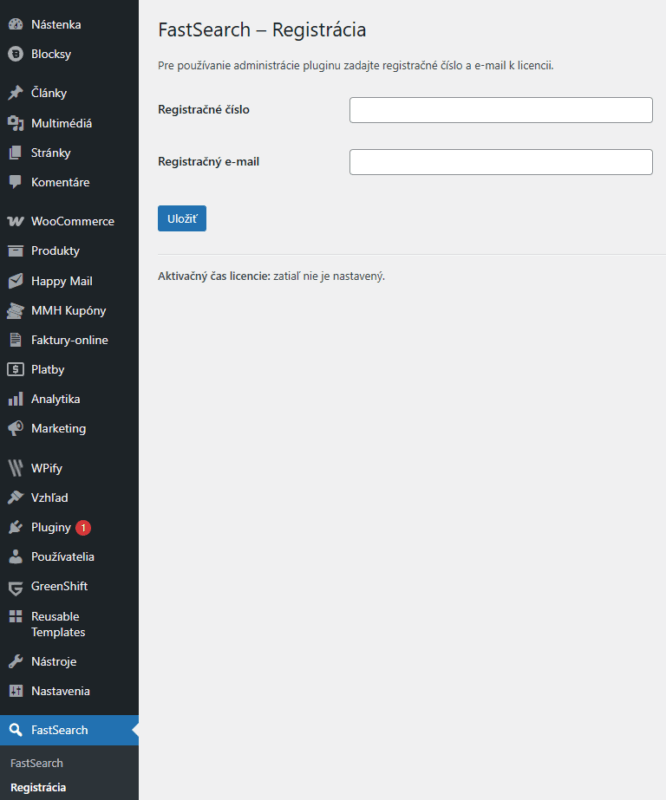Viewport: 666px width, 800px height.
Task: Click the Reusable Templates grid icon
Action: (x=16, y=616)
